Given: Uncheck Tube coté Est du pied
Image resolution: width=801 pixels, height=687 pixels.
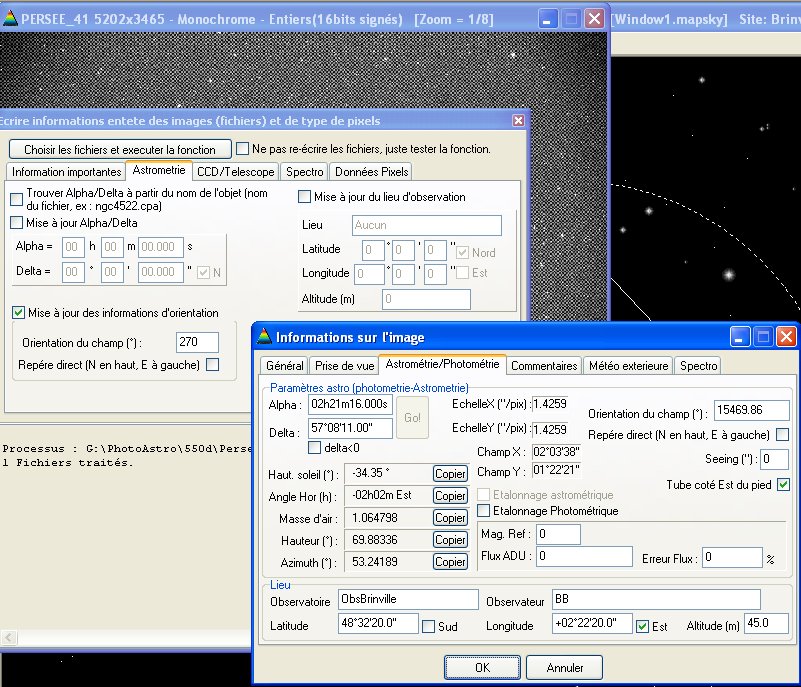Looking at the screenshot, I should (782, 485).
